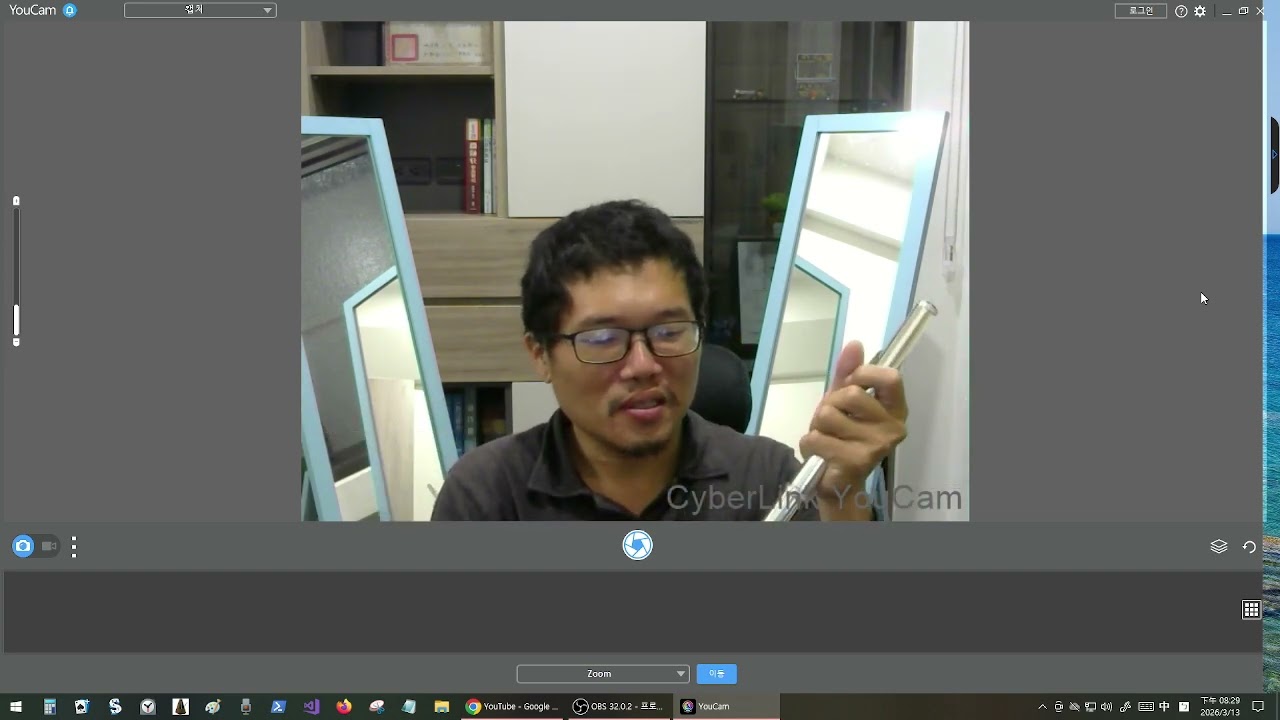Screen dimensions: 1280x720
Task: Click the webcam preview image
Action: [635, 271]
